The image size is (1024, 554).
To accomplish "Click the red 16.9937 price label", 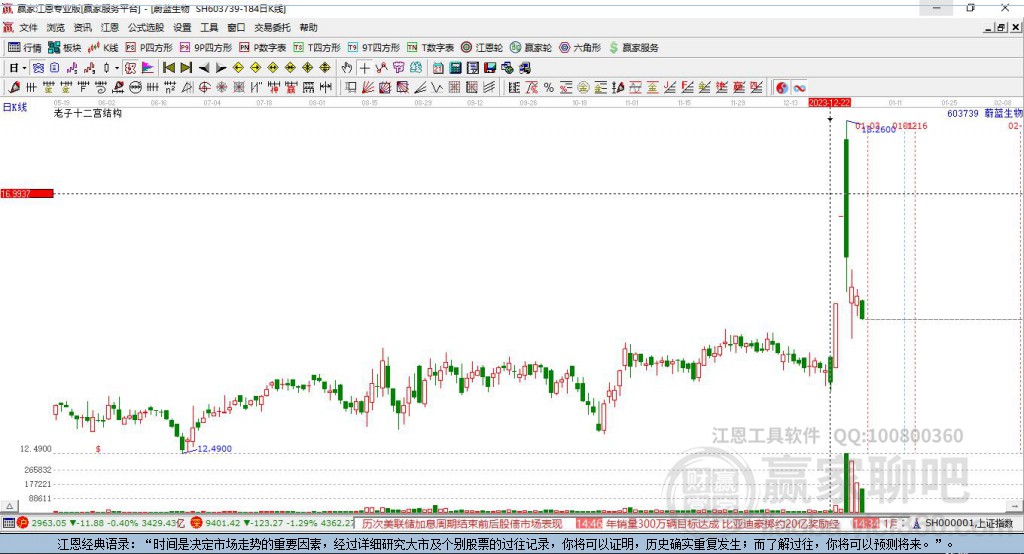I will coord(27,194).
